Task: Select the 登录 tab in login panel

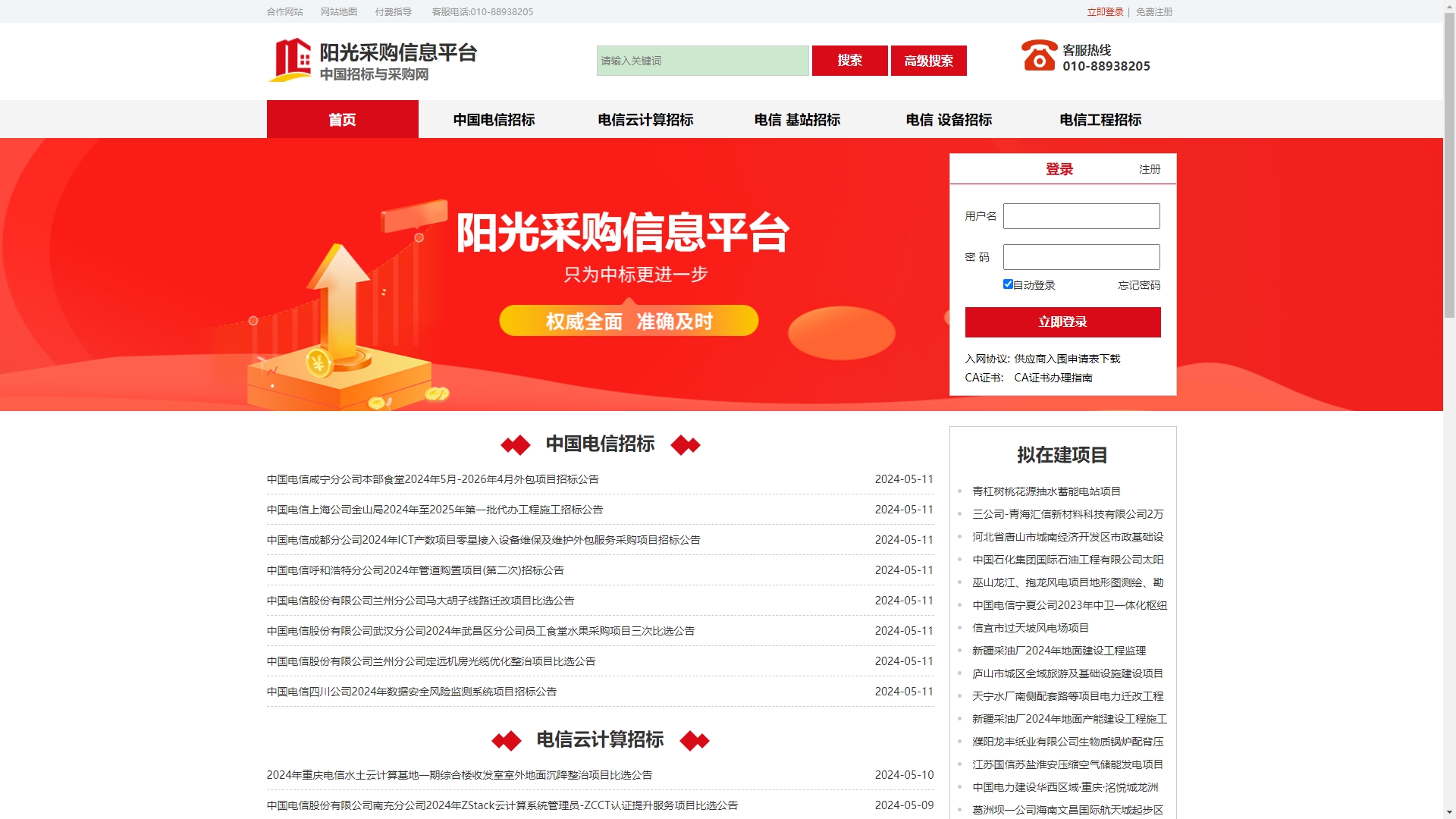Action: pos(1059,169)
